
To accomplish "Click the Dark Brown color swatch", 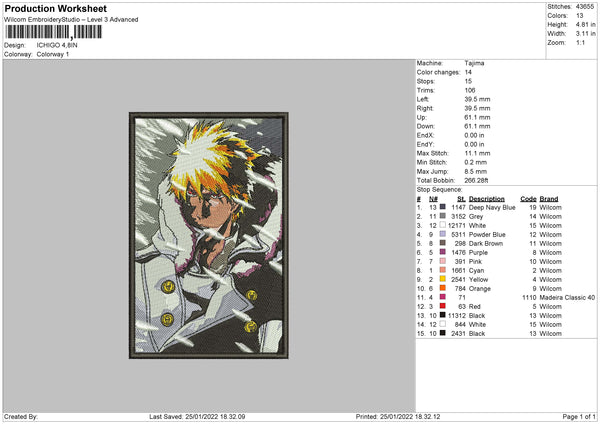I will click(x=443, y=243).
